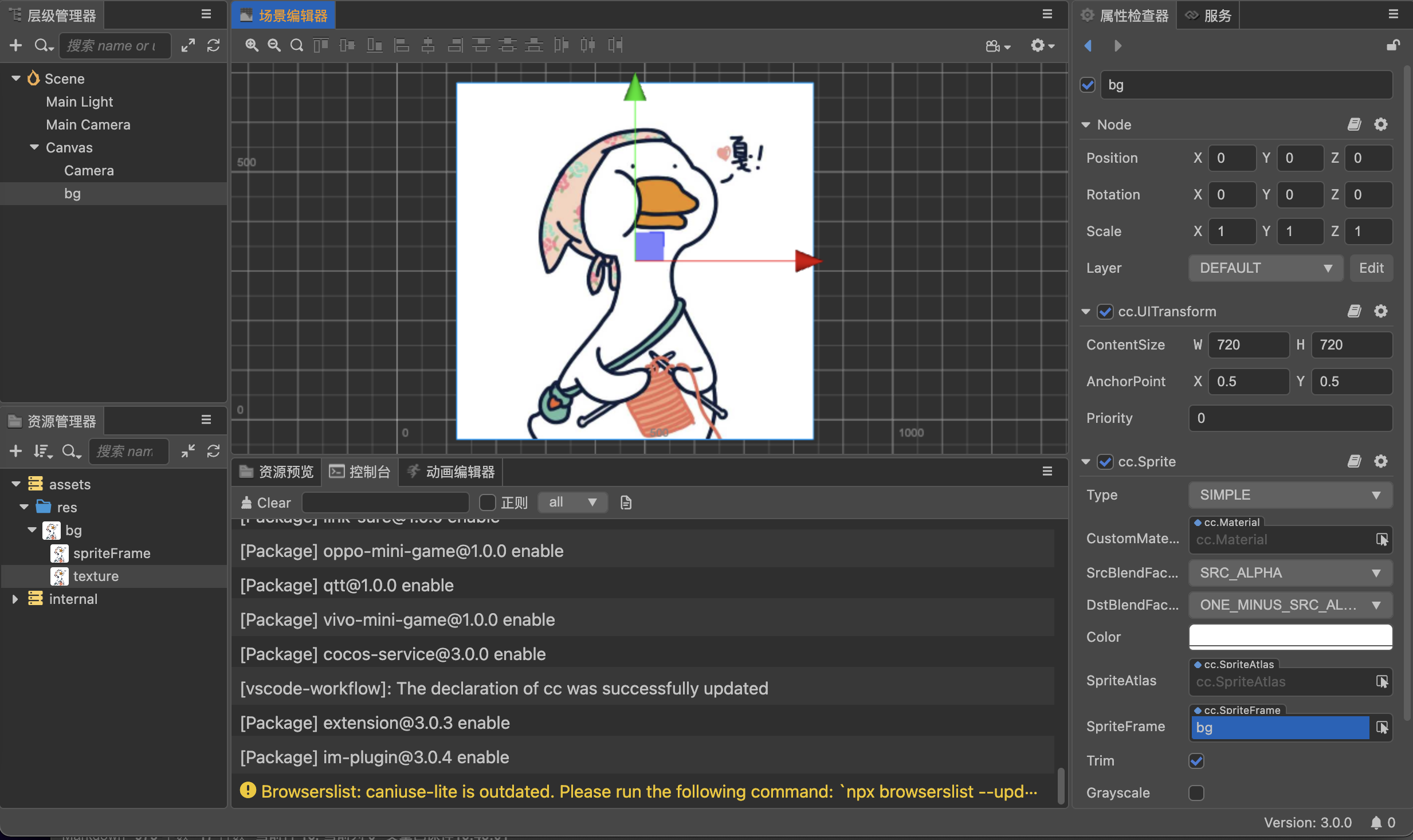The width and height of the screenshot is (1413, 840).
Task: Click the align left tool icon
Action: coord(402,45)
